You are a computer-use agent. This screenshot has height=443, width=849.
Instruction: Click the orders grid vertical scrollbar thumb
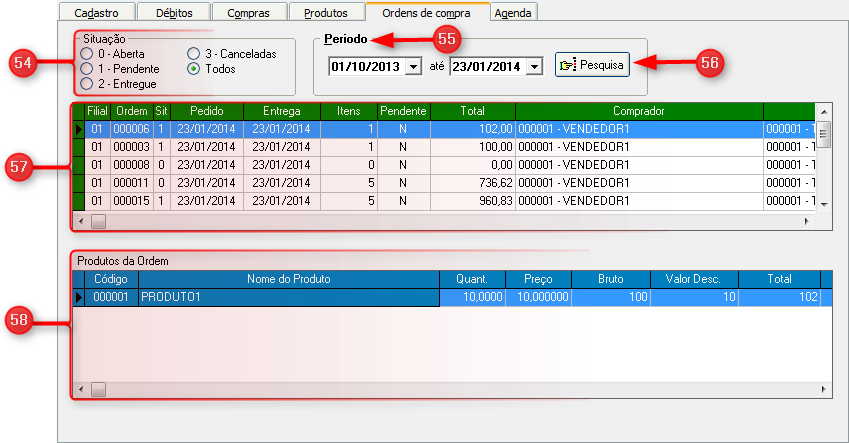(x=823, y=134)
